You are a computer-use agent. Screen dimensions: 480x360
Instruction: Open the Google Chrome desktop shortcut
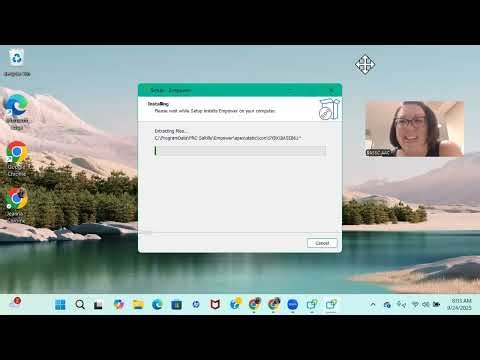point(16,159)
